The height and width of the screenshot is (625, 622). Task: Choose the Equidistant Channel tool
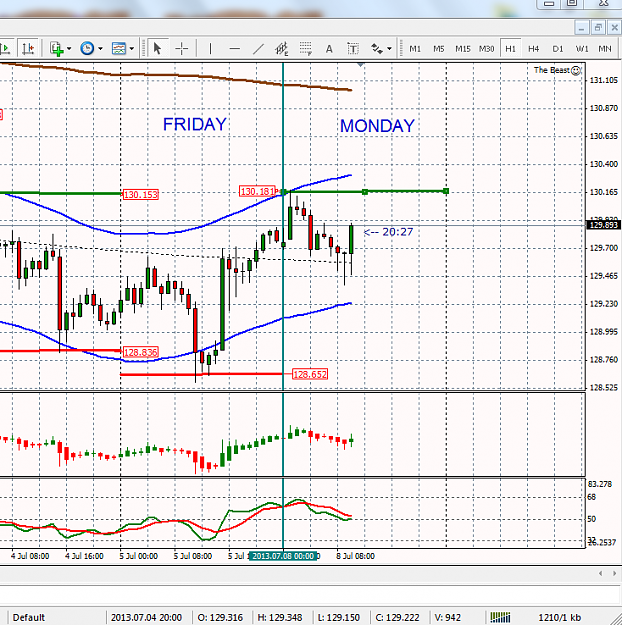pyautogui.click(x=281, y=49)
